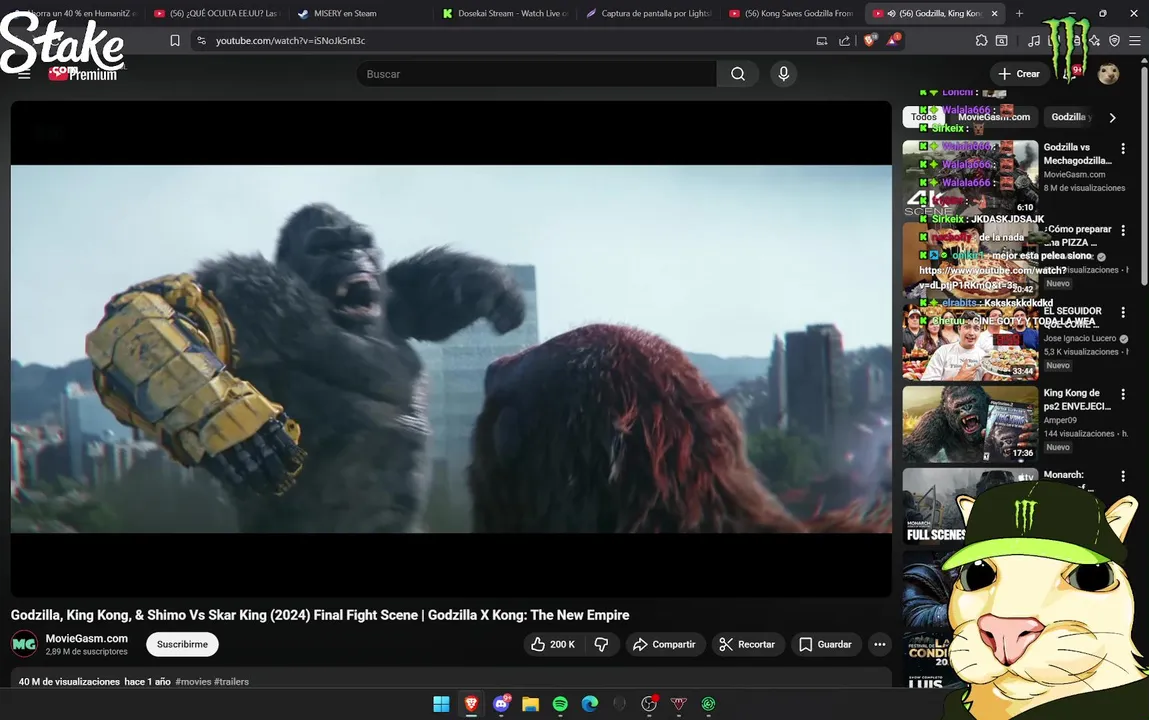Click the Recortar clip button

747,645
